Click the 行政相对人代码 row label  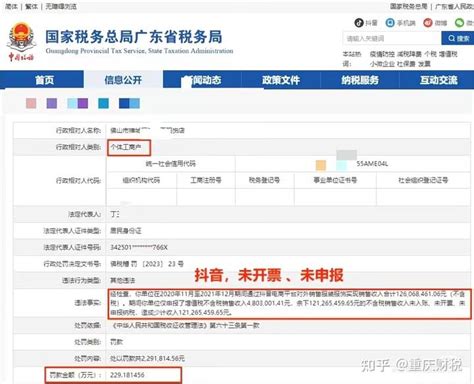(78, 181)
